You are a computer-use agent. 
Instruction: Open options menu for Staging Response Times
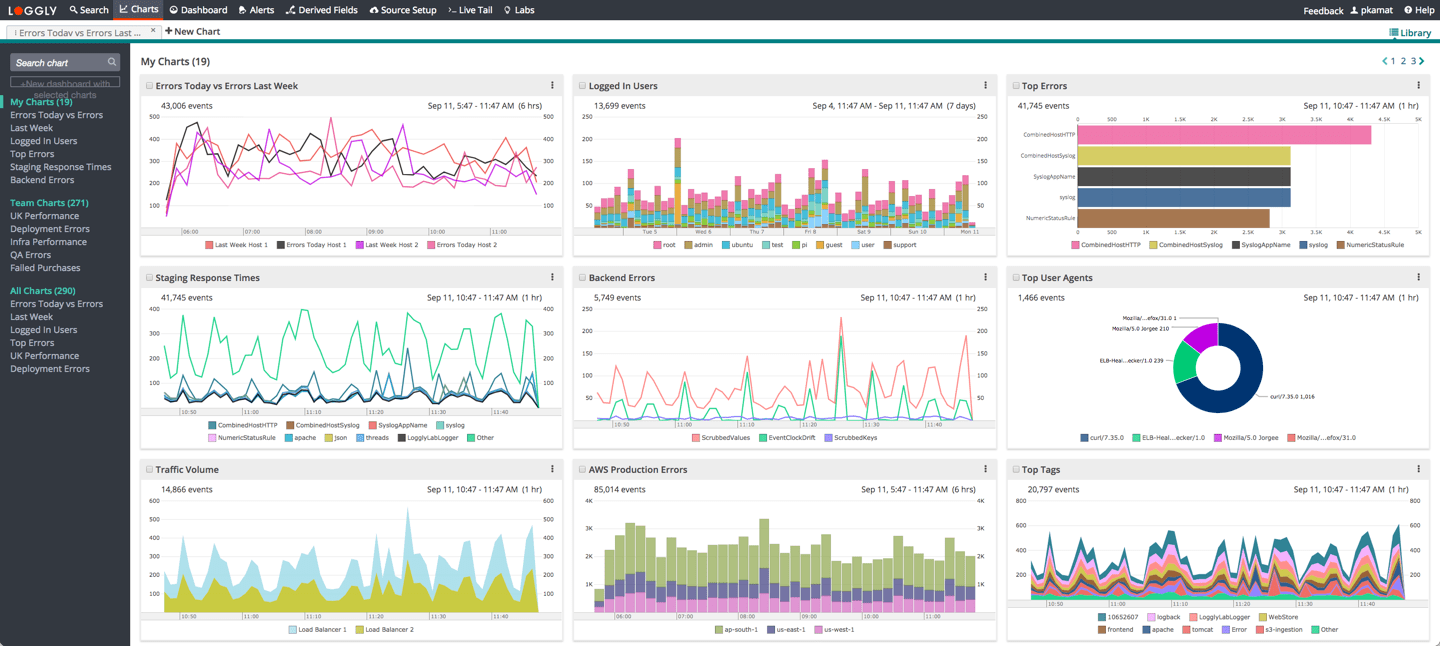(x=553, y=277)
